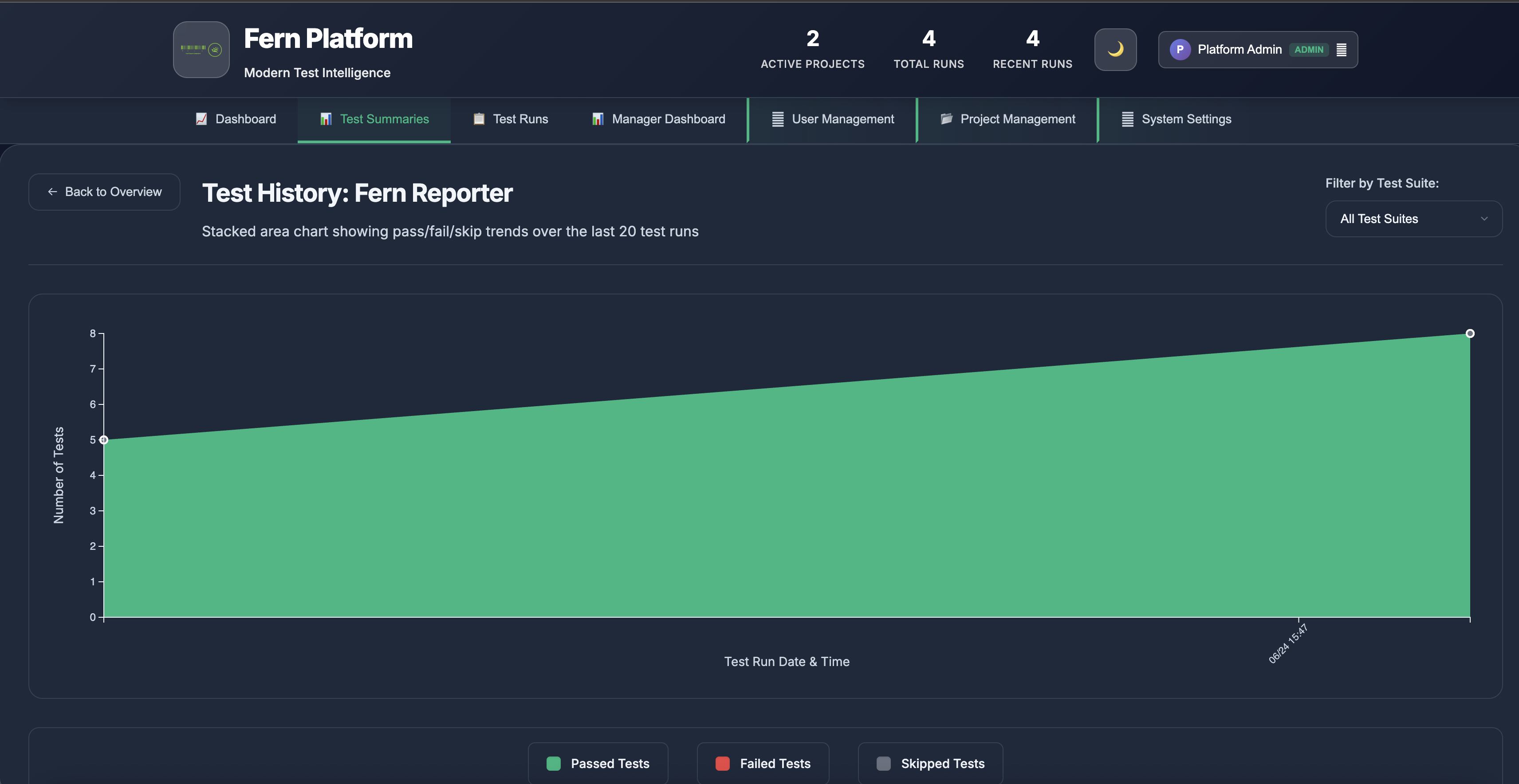
Task: Click the test suite dropdown chevron
Action: (x=1484, y=219)
